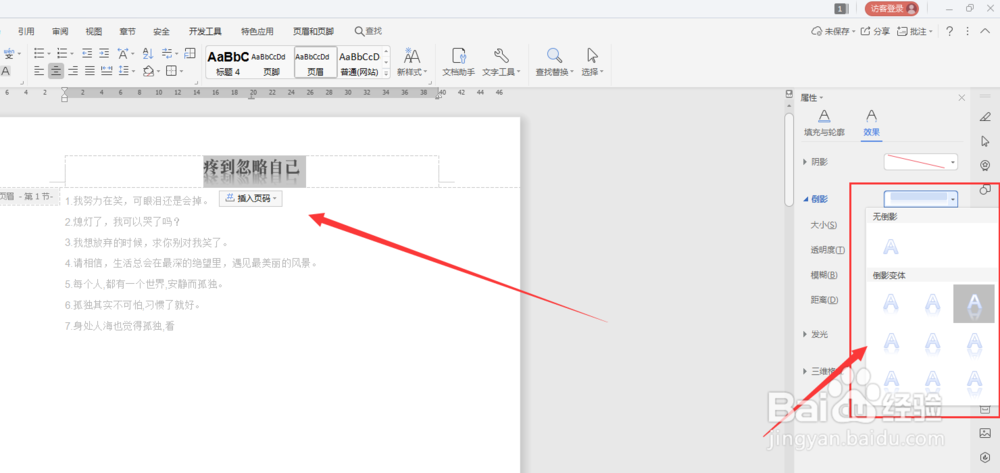Apply the Heading 4 (标题 4) style
Screen dimensions: 1000x473
tap(228, 62)
